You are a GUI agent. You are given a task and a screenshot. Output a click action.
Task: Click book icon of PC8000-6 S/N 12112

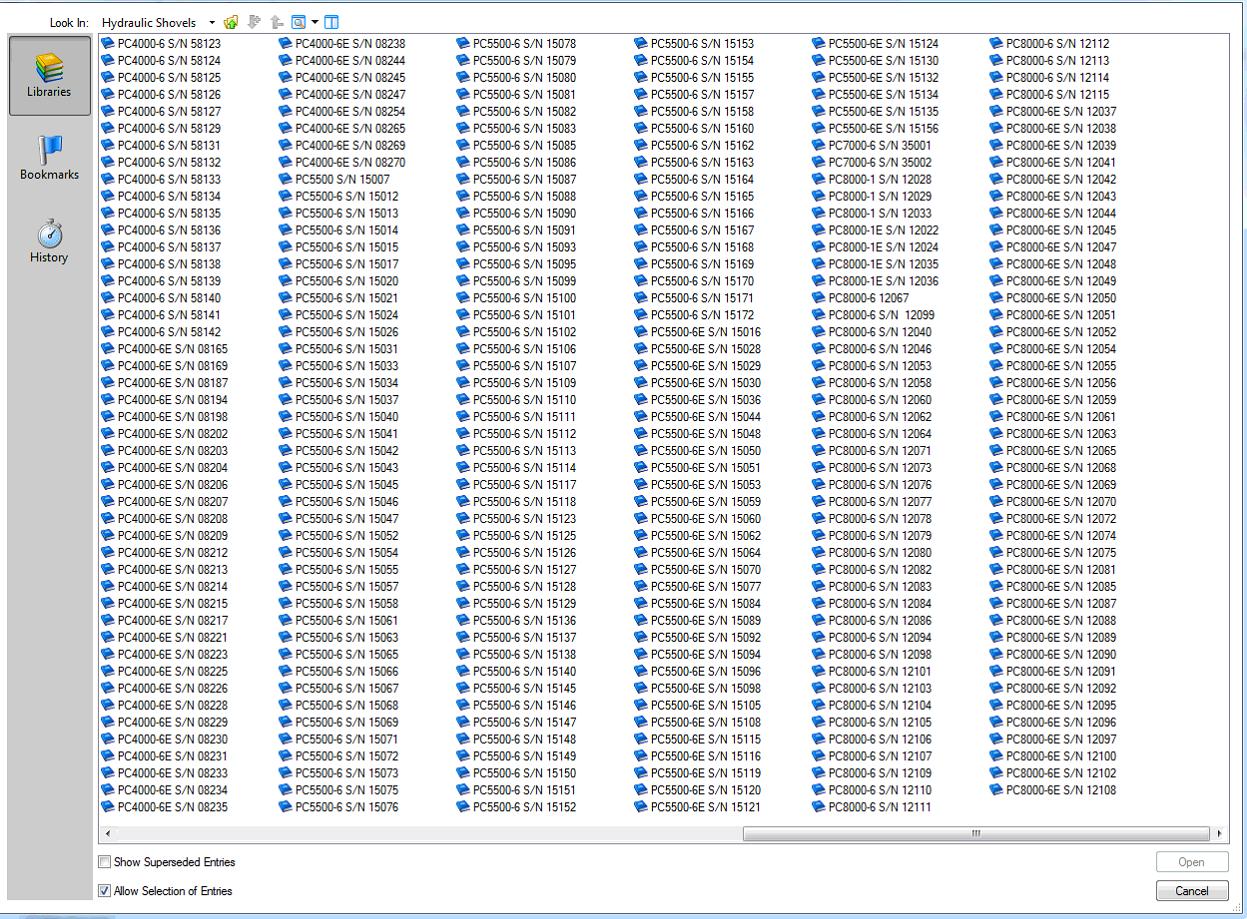[x=996, y=44]
